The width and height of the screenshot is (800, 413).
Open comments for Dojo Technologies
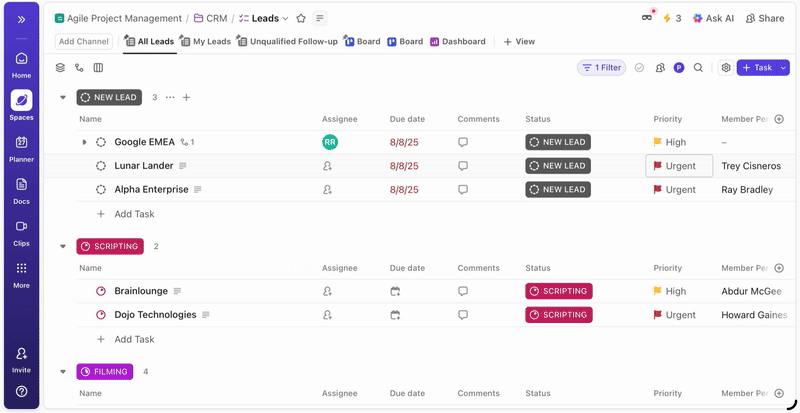[463, 315]
